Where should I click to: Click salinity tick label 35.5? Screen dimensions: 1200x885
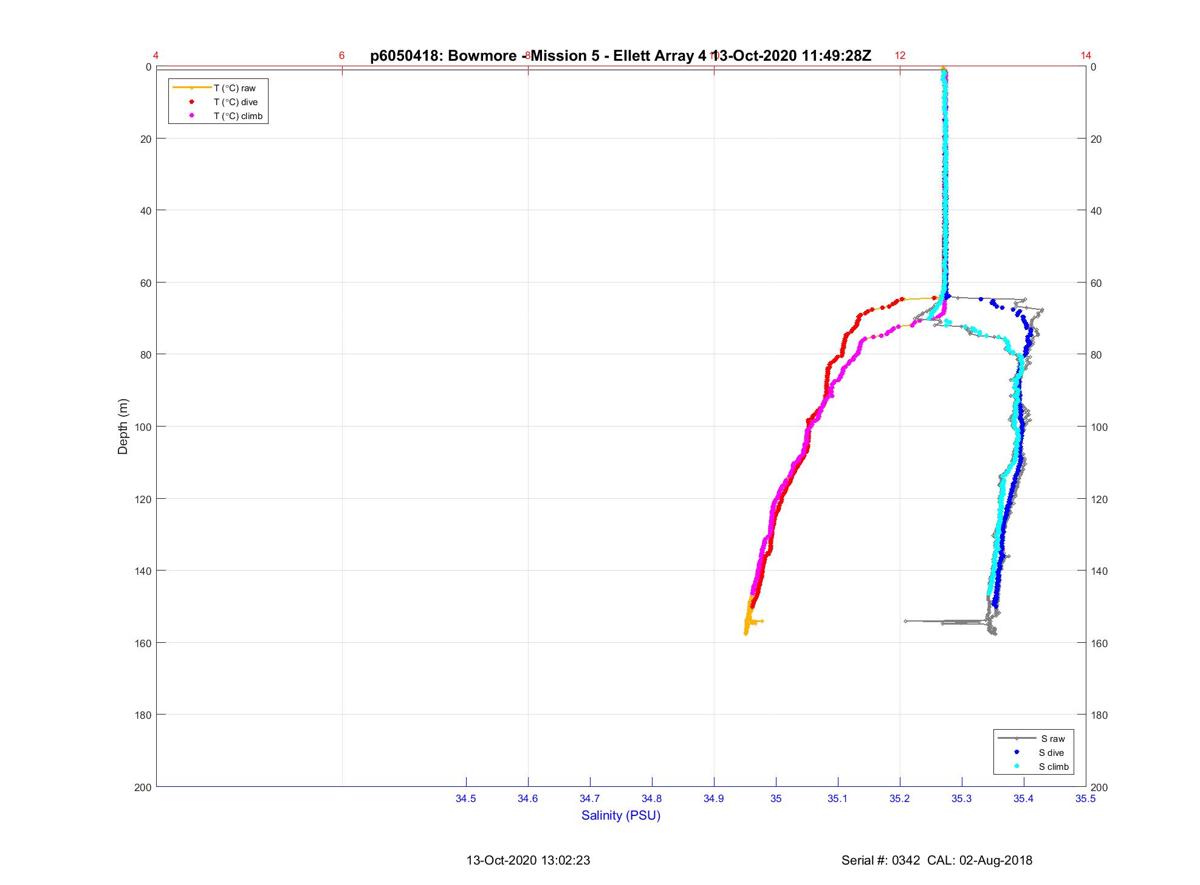(x=1086, y=798)
